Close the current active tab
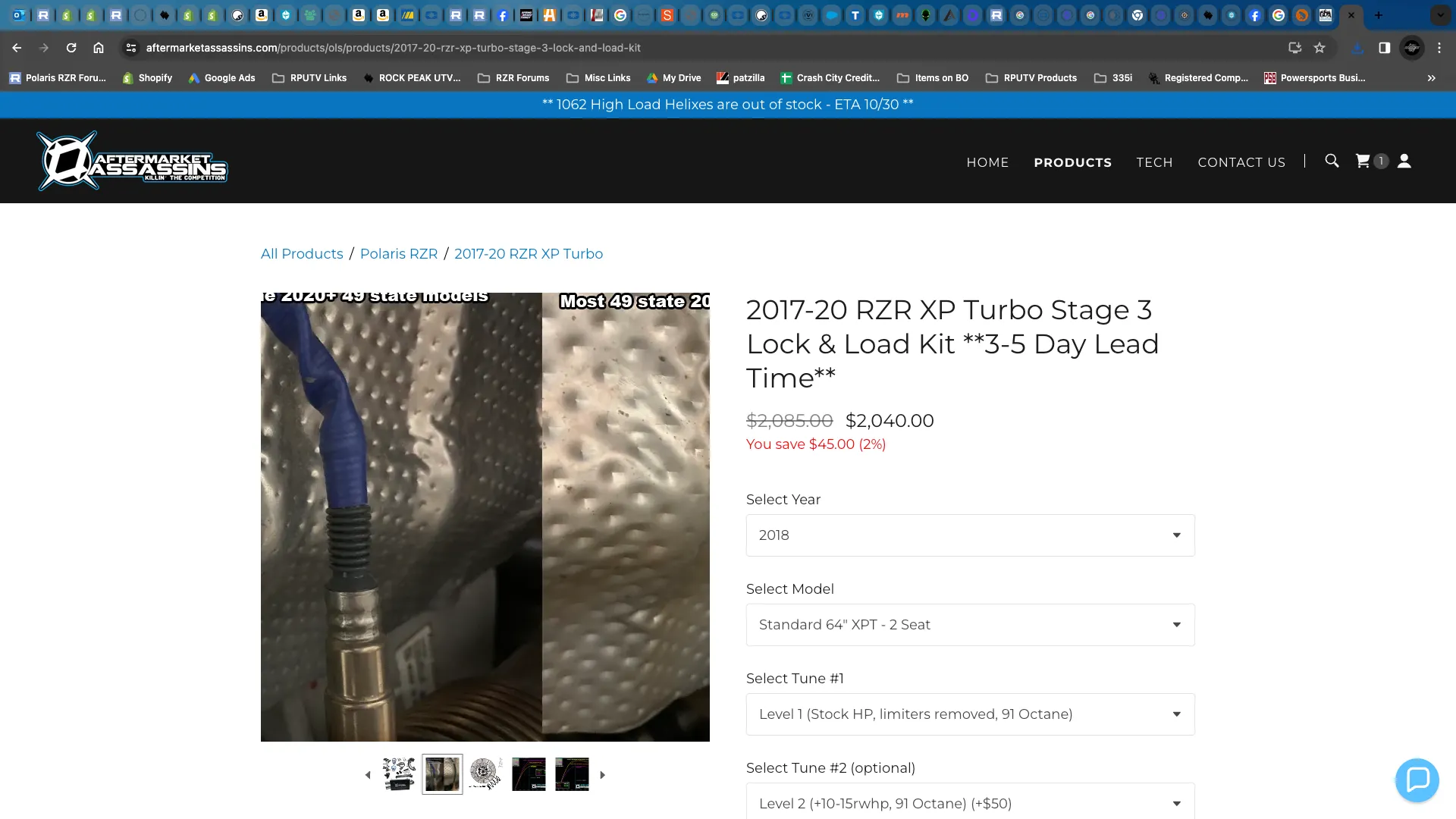This screenshot has height=819, width=1456. (1351, 15)
